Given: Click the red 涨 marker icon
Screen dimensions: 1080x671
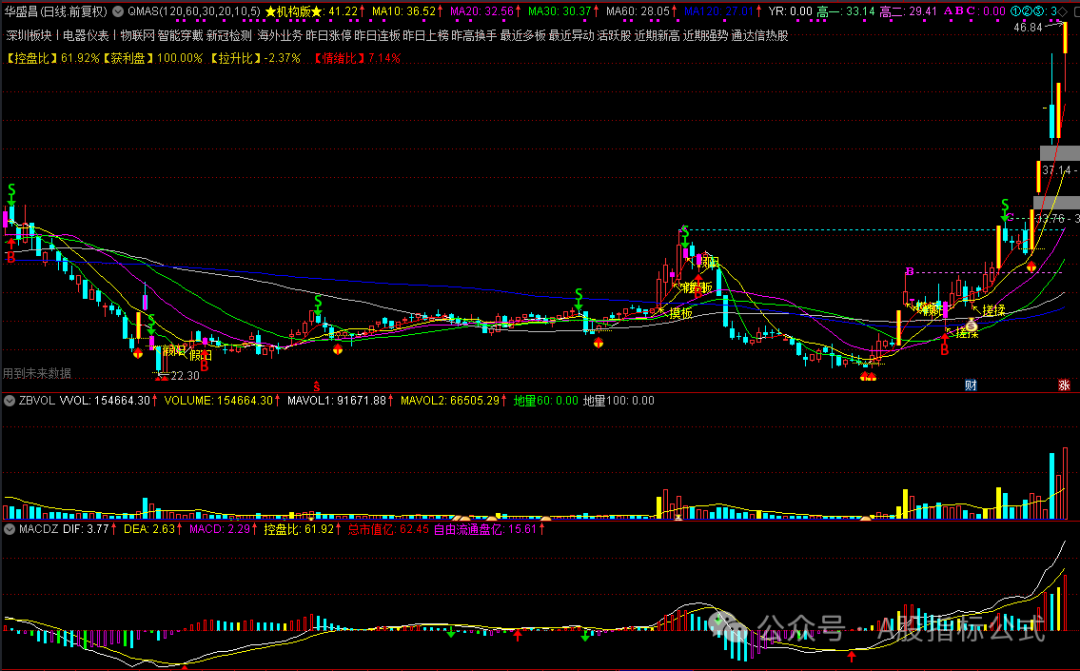Looking at the screenshot, I should (1064, 385).
